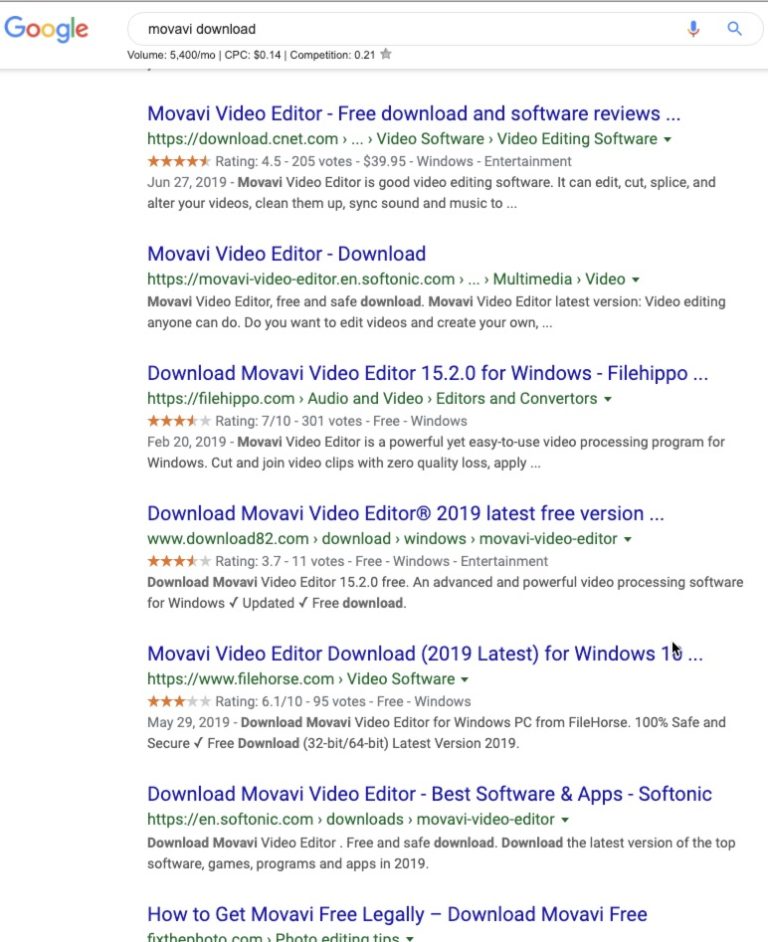Open 'Movavi Video Editor Download (2019 Latest)' result
The image size is (768, 942).
(424, 654)
